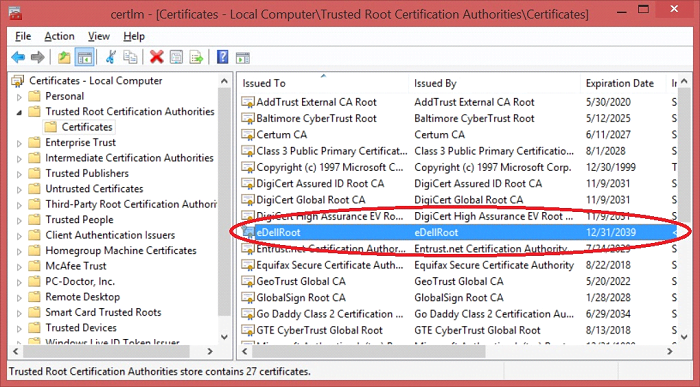Select Untrusted Certificates in tree
700x387 pixels.
[94, 189]
